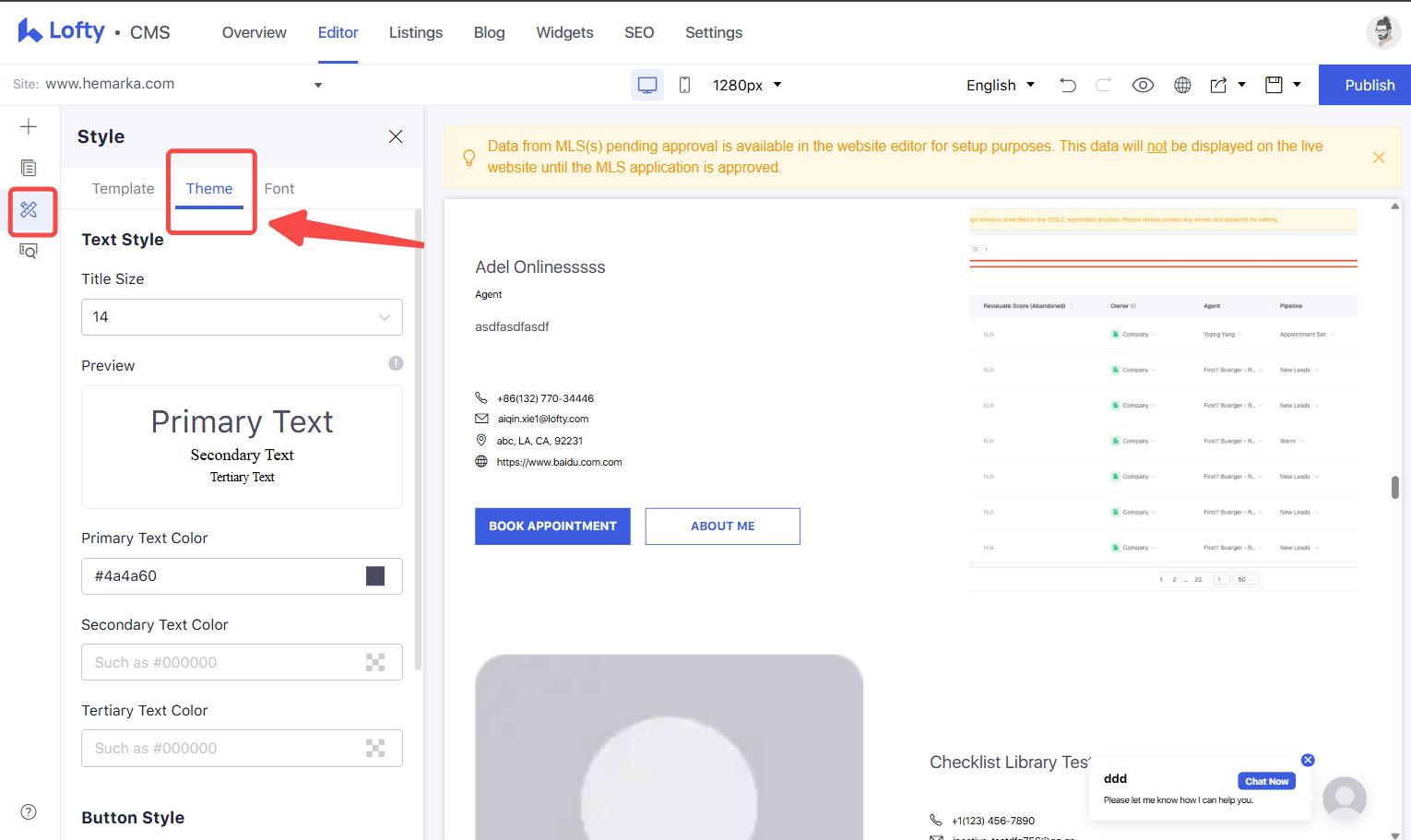Screen dimensions: 1411x840
Task: Open the Title Size dropdown
Action: tap(242, 317)
